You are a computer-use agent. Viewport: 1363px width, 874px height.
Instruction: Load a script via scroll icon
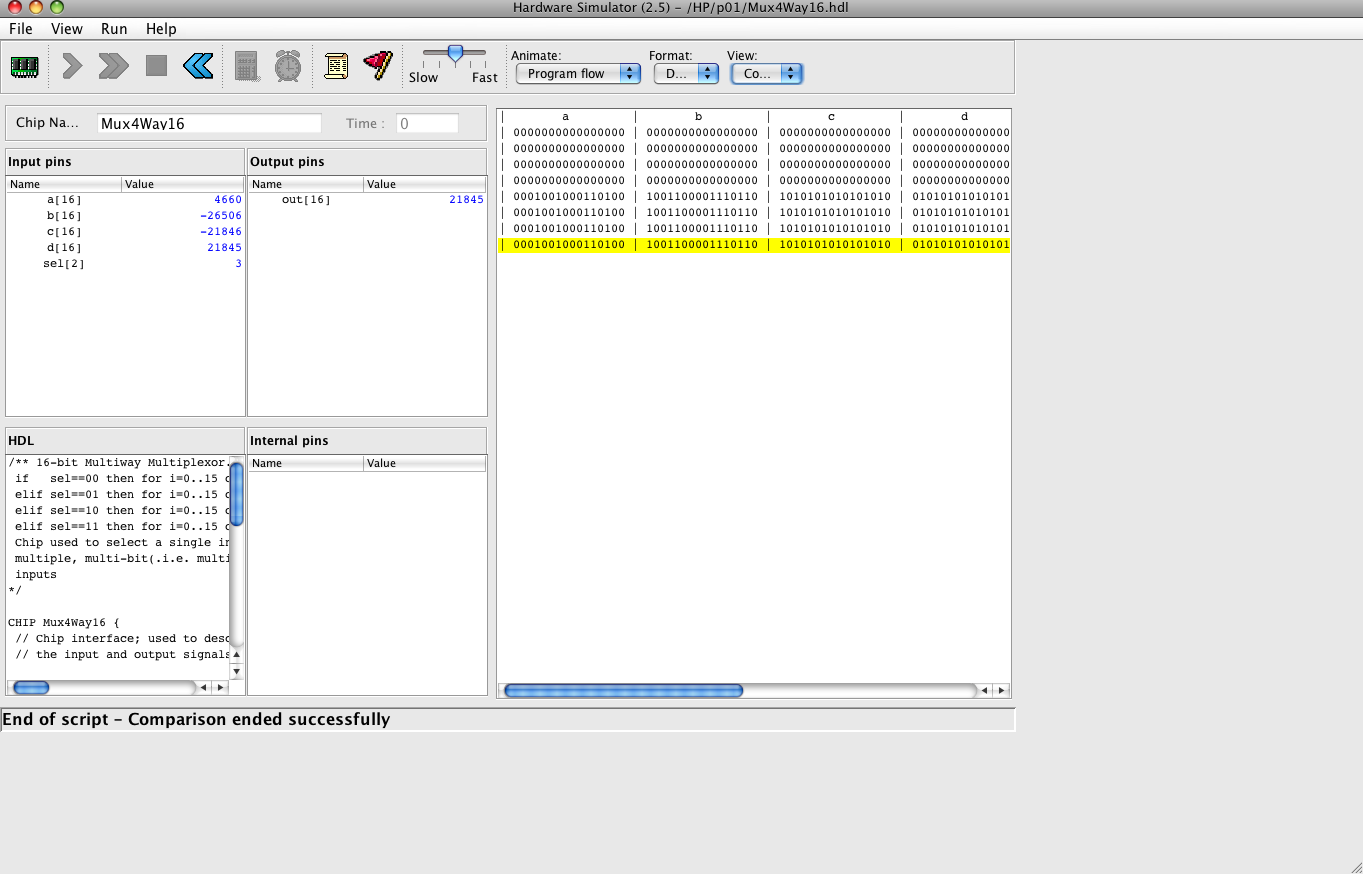336,67
